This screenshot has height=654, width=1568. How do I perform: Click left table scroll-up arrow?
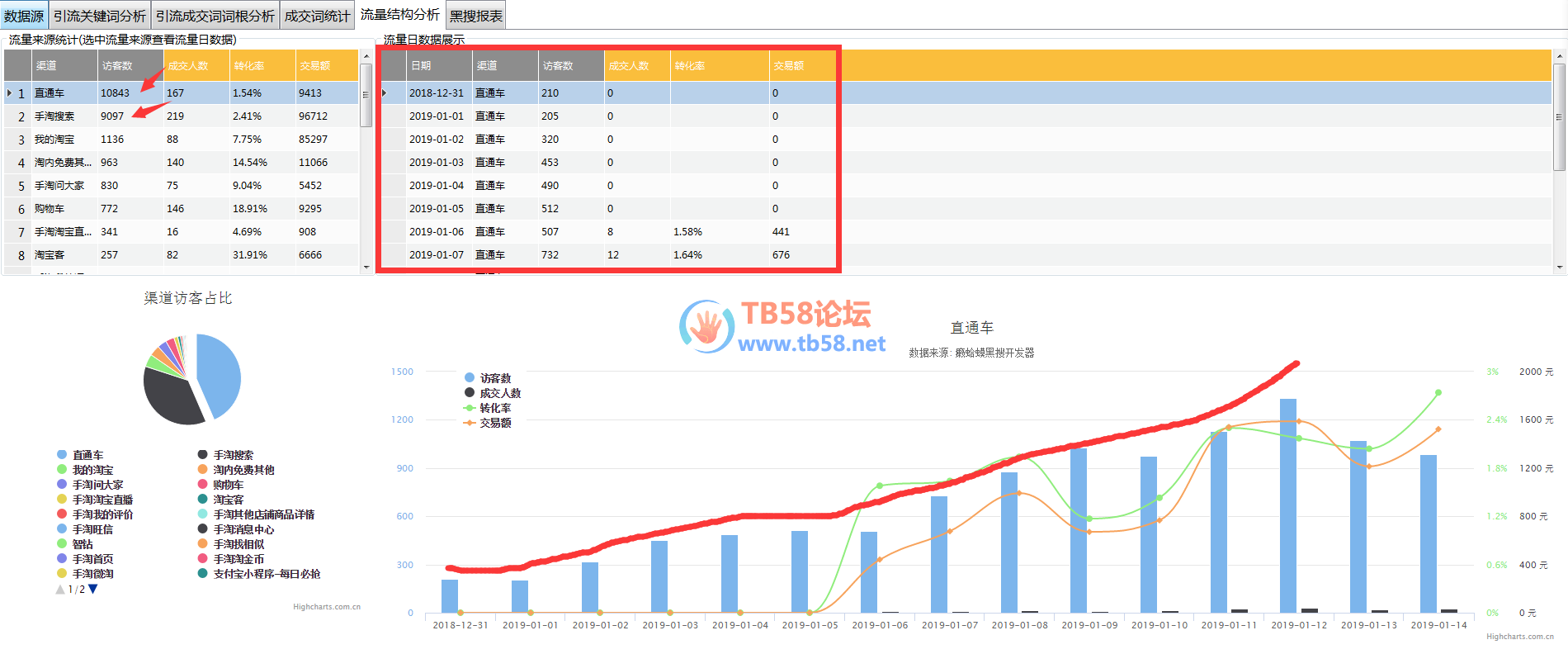tap(366, 56)
